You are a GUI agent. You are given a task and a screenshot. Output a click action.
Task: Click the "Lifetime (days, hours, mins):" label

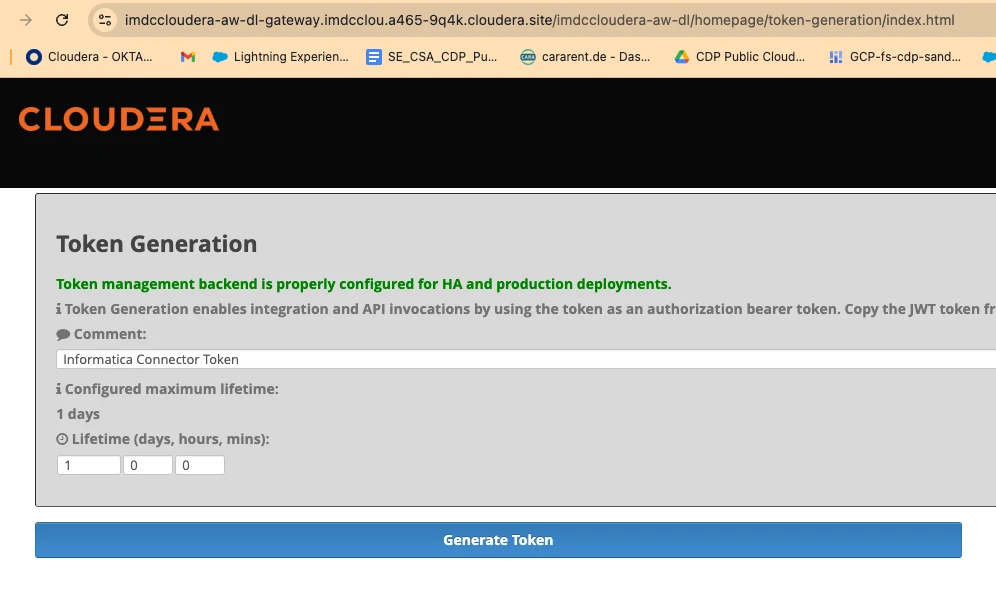click(x=170, y=439)
